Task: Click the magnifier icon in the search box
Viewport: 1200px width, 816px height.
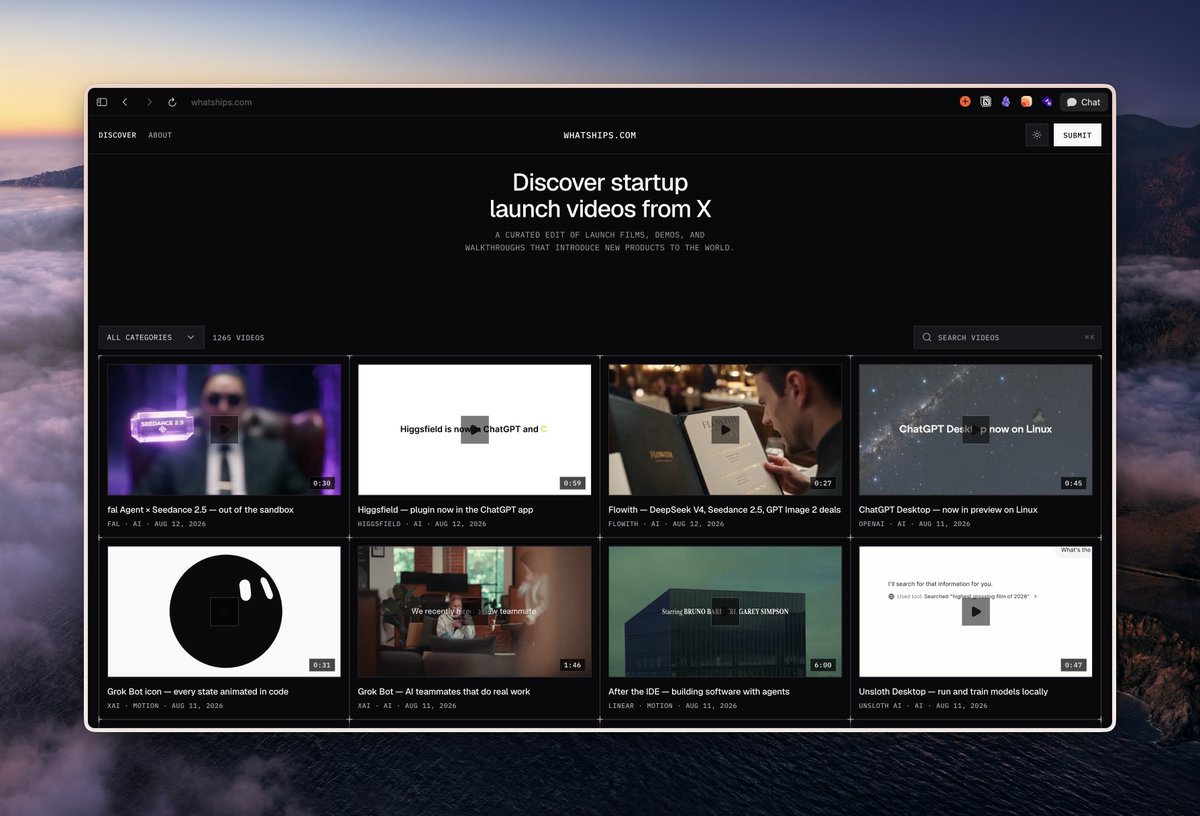Action: click(927, 338)
